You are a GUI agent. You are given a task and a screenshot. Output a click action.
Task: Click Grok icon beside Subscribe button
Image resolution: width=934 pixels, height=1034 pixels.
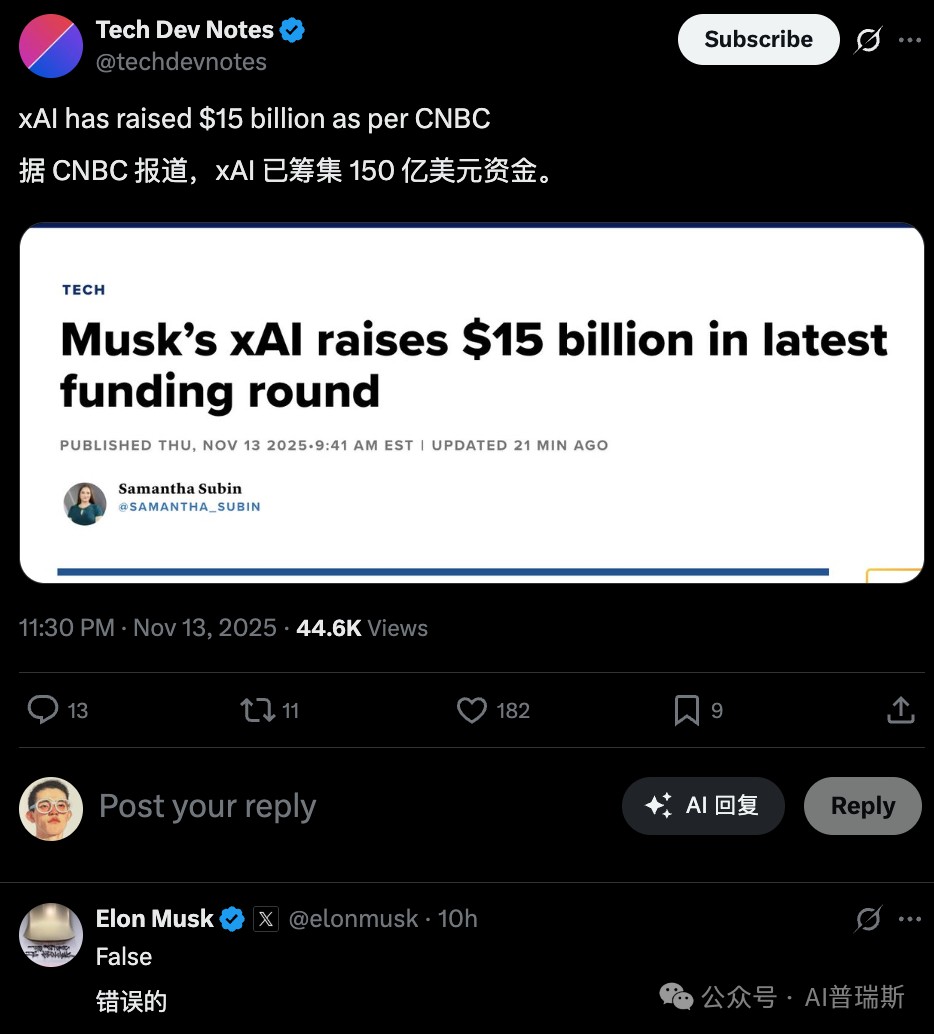(868, 40)
